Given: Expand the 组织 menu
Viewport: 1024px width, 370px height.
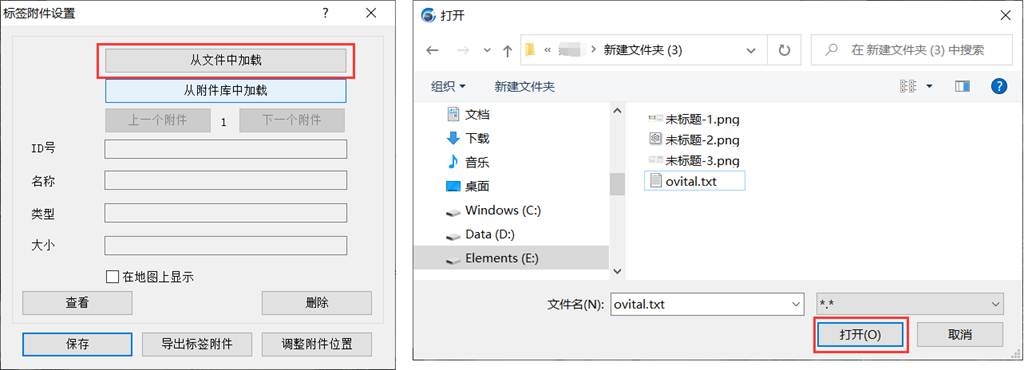Looking at the screenshot, I should pyautogui.click(x=449, y=86).
